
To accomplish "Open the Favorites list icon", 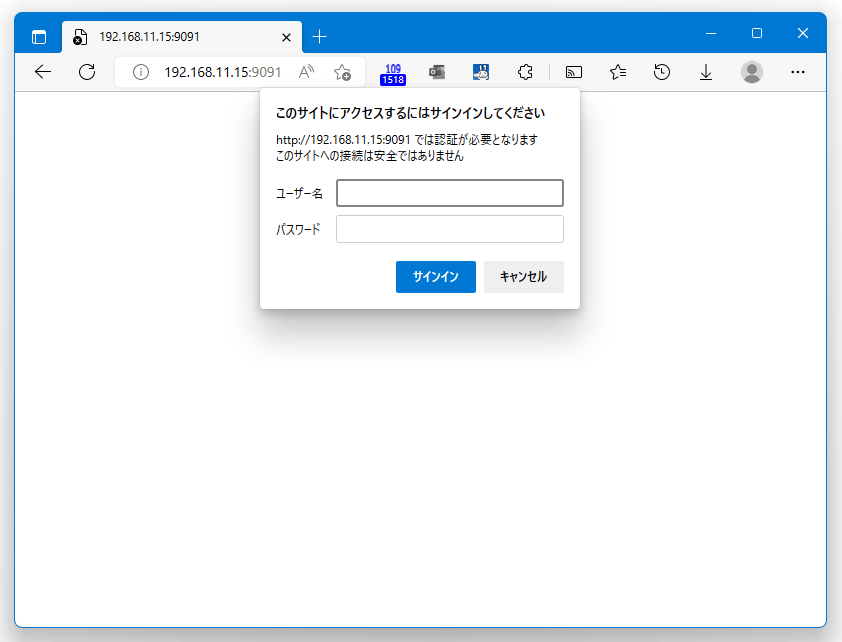I will pos(618,72).
